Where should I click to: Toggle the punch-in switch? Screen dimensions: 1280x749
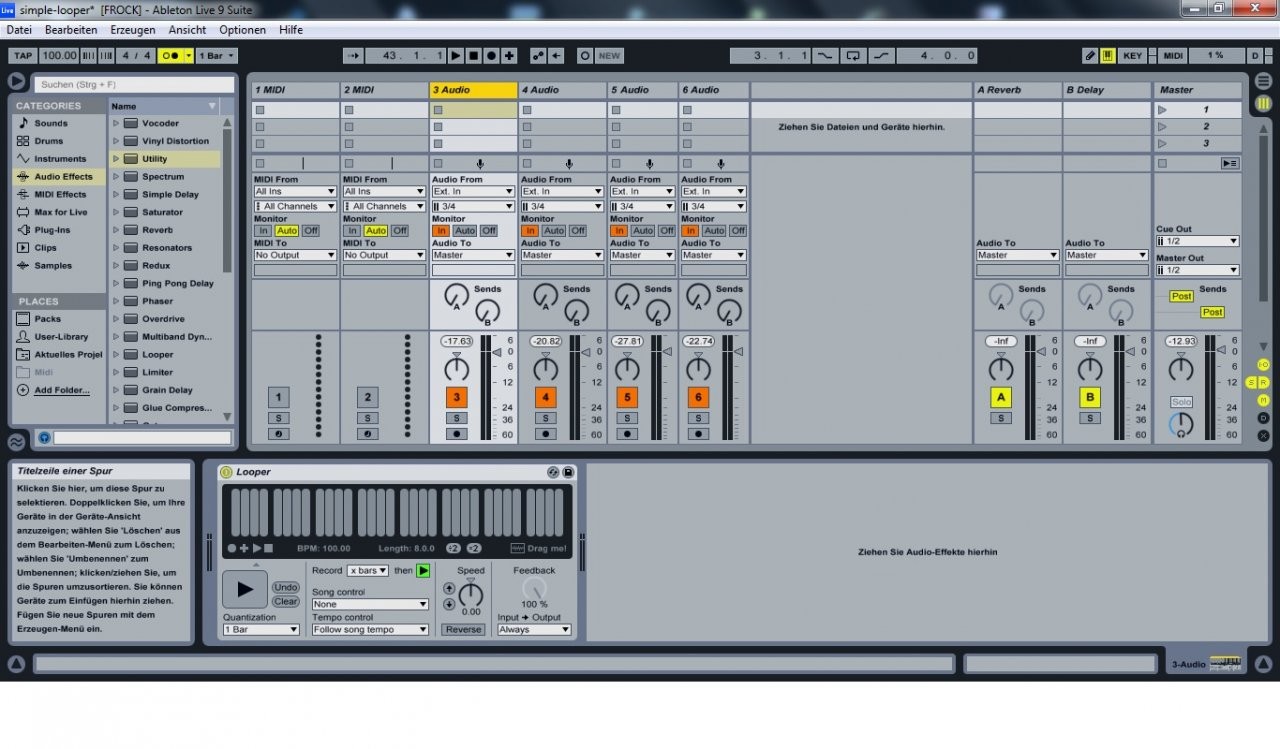pyautogui.click(x=825, y=56)
